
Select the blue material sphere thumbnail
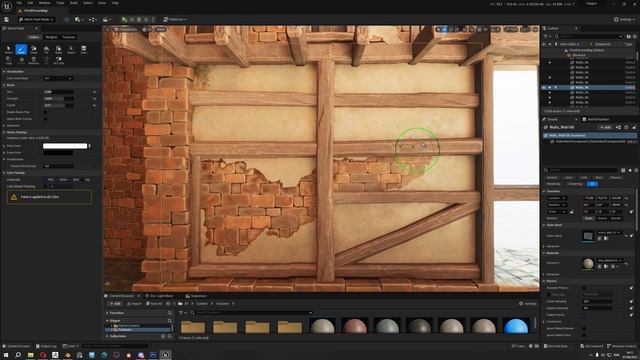click(516, 326)
